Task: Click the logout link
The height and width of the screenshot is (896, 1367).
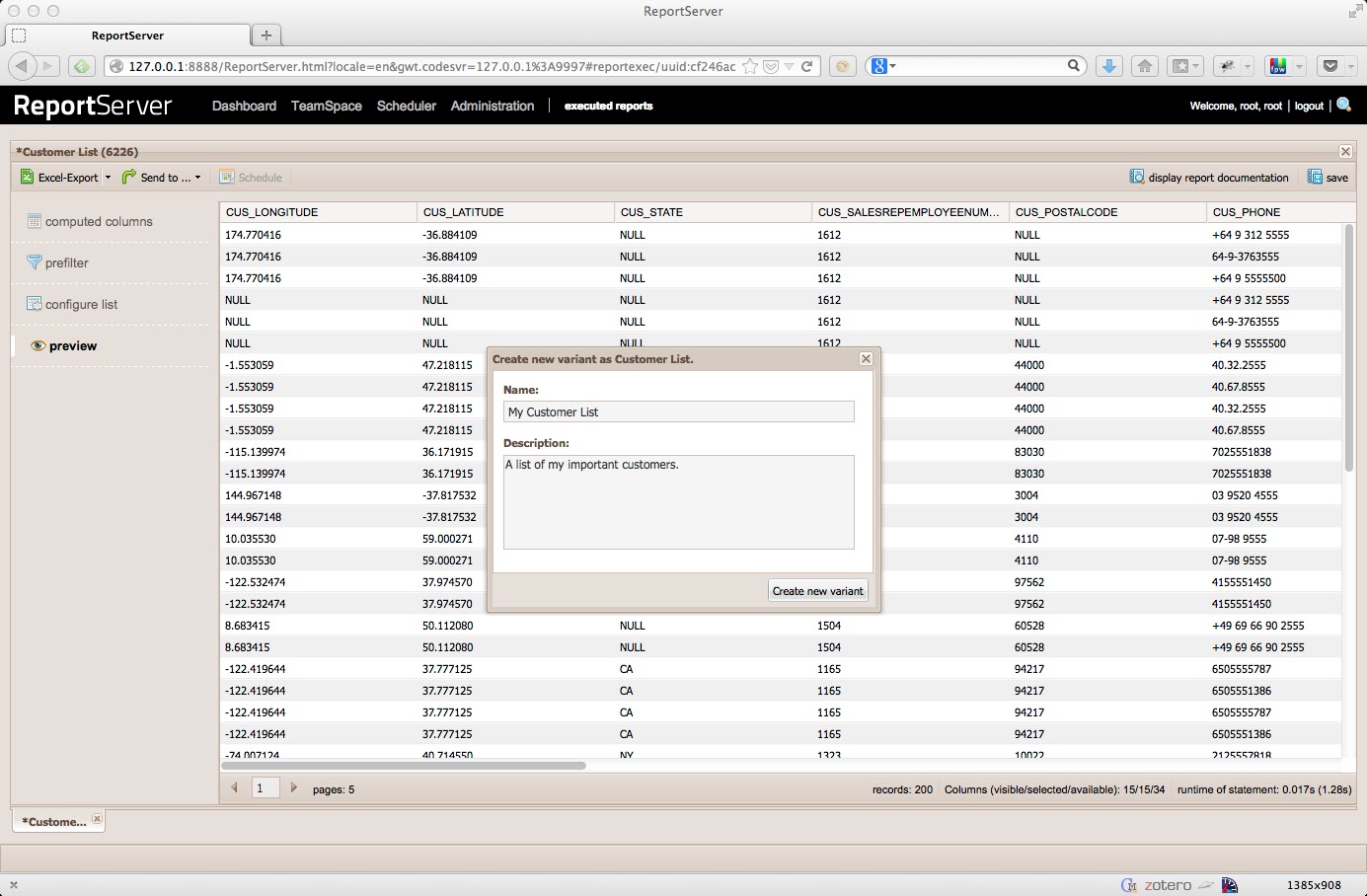Action: tap(1309, 106)
